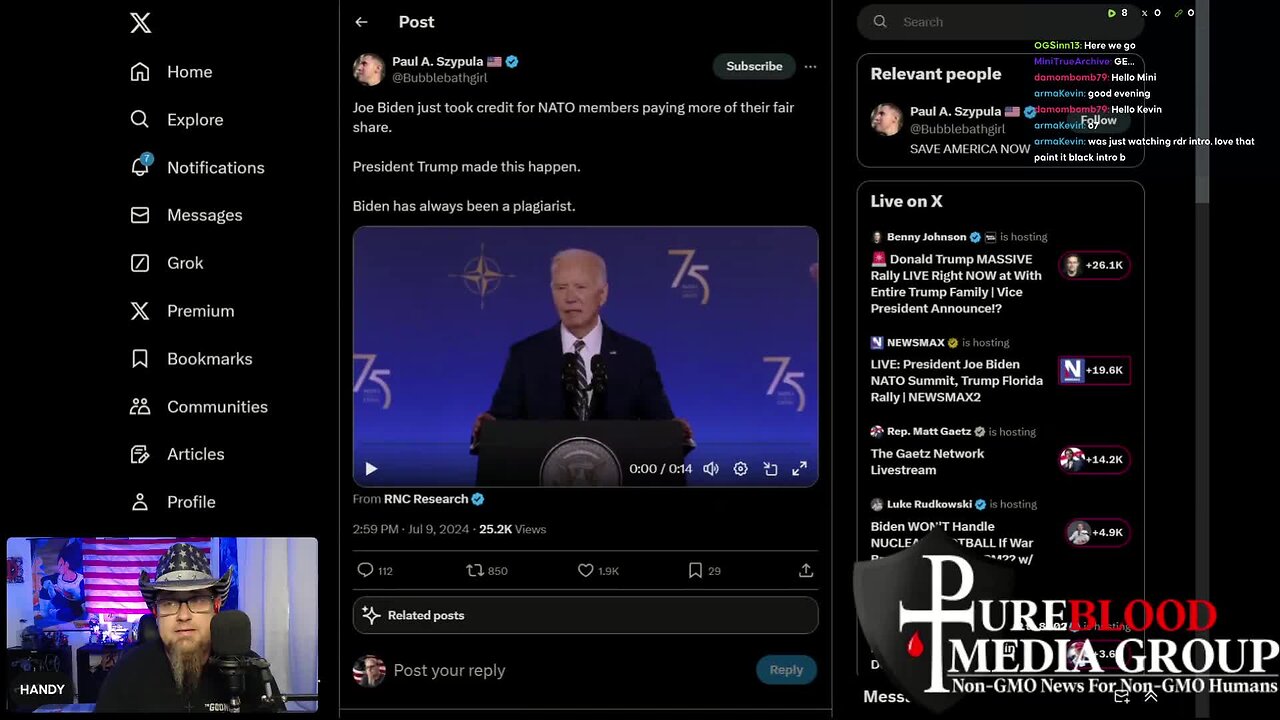1280x720 pixels.
Task: Open Paul A. Szypula under Relevant people
Action: point(954,111)
